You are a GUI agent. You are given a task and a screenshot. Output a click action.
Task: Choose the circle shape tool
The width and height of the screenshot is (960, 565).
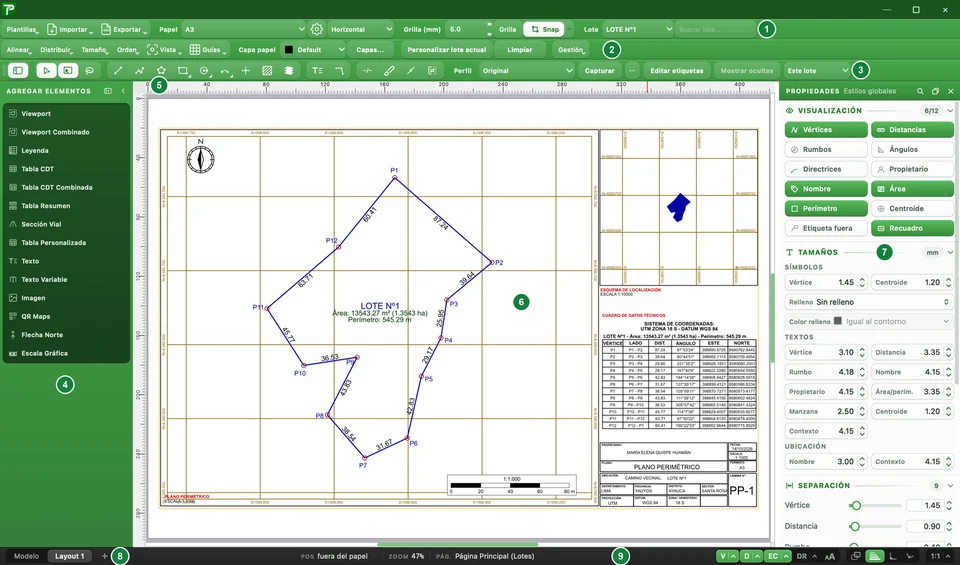tap(204, 71)
